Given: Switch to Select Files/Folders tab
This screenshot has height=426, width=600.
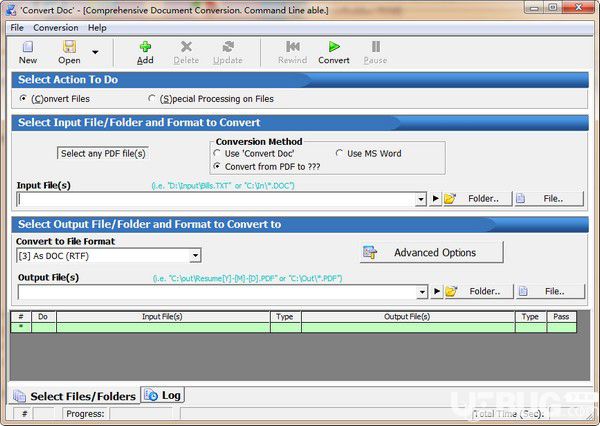Looking at the screenshot, I should coord(74,396).
